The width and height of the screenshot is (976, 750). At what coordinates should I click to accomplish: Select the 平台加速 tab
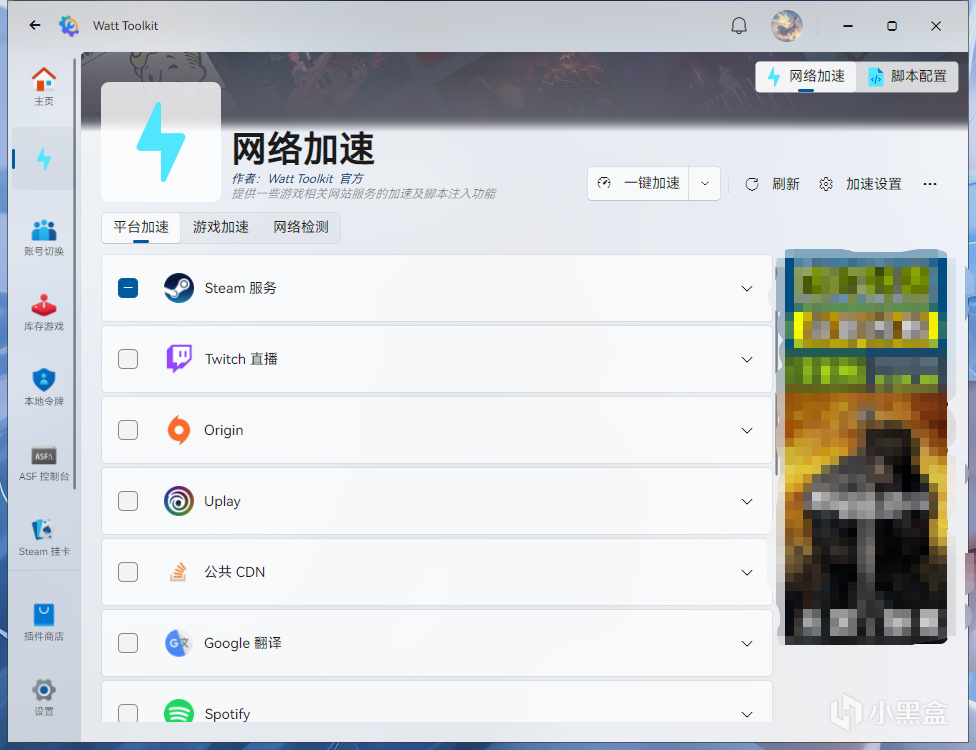(x=141, y=227)
